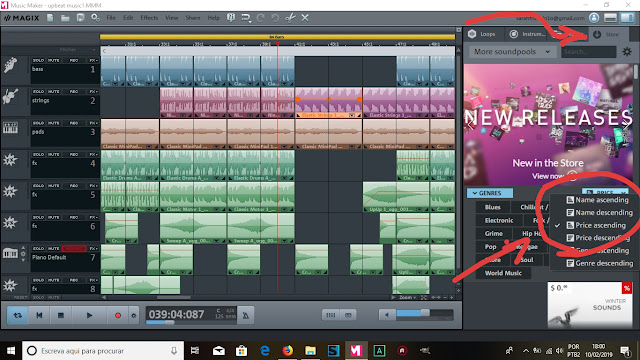Viewport: 640px width, 360px height.
Task: Open the More soundpools dropdown
Action: coord(512,52)
